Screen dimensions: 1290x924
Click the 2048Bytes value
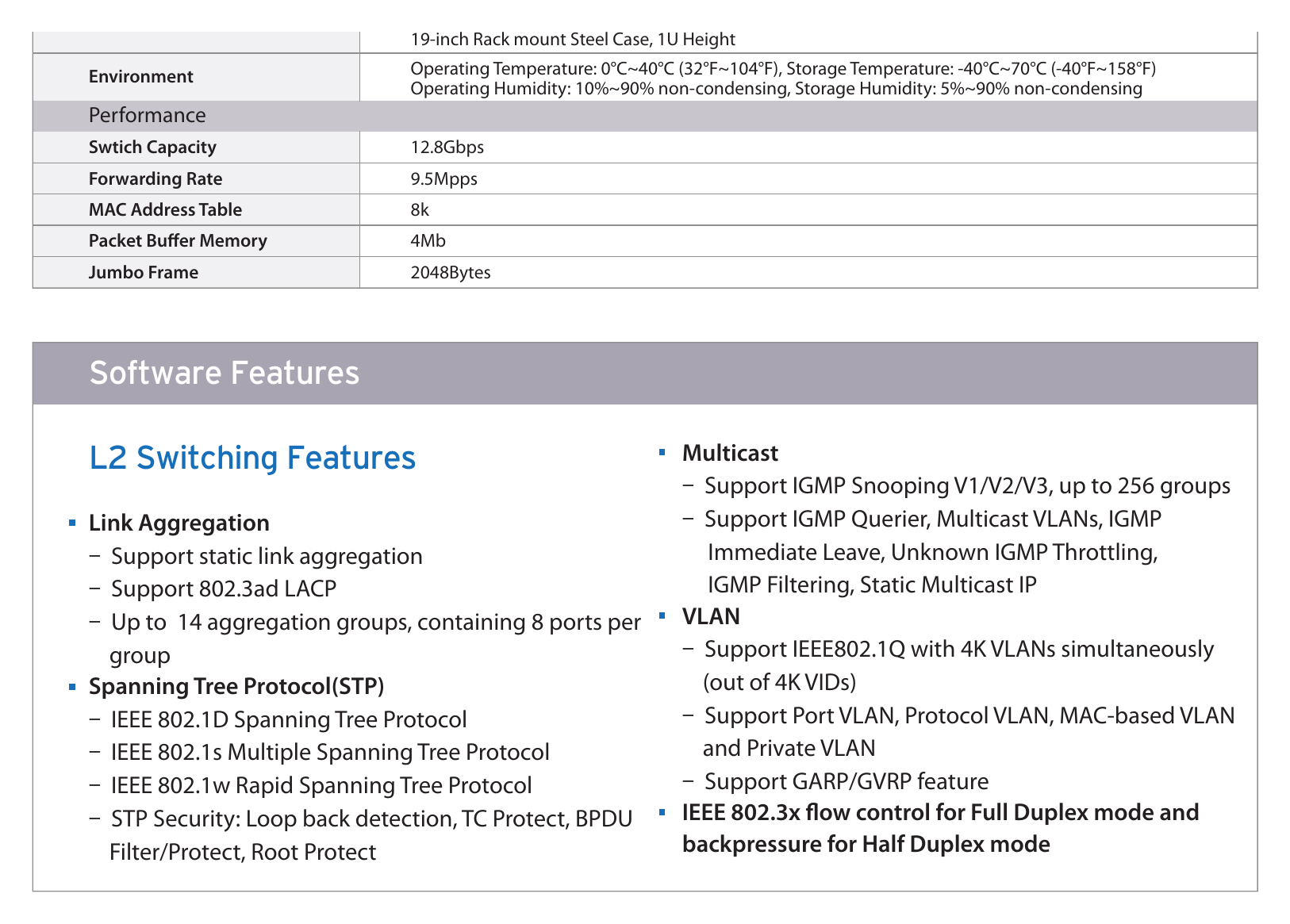click(x=451, y=273)
